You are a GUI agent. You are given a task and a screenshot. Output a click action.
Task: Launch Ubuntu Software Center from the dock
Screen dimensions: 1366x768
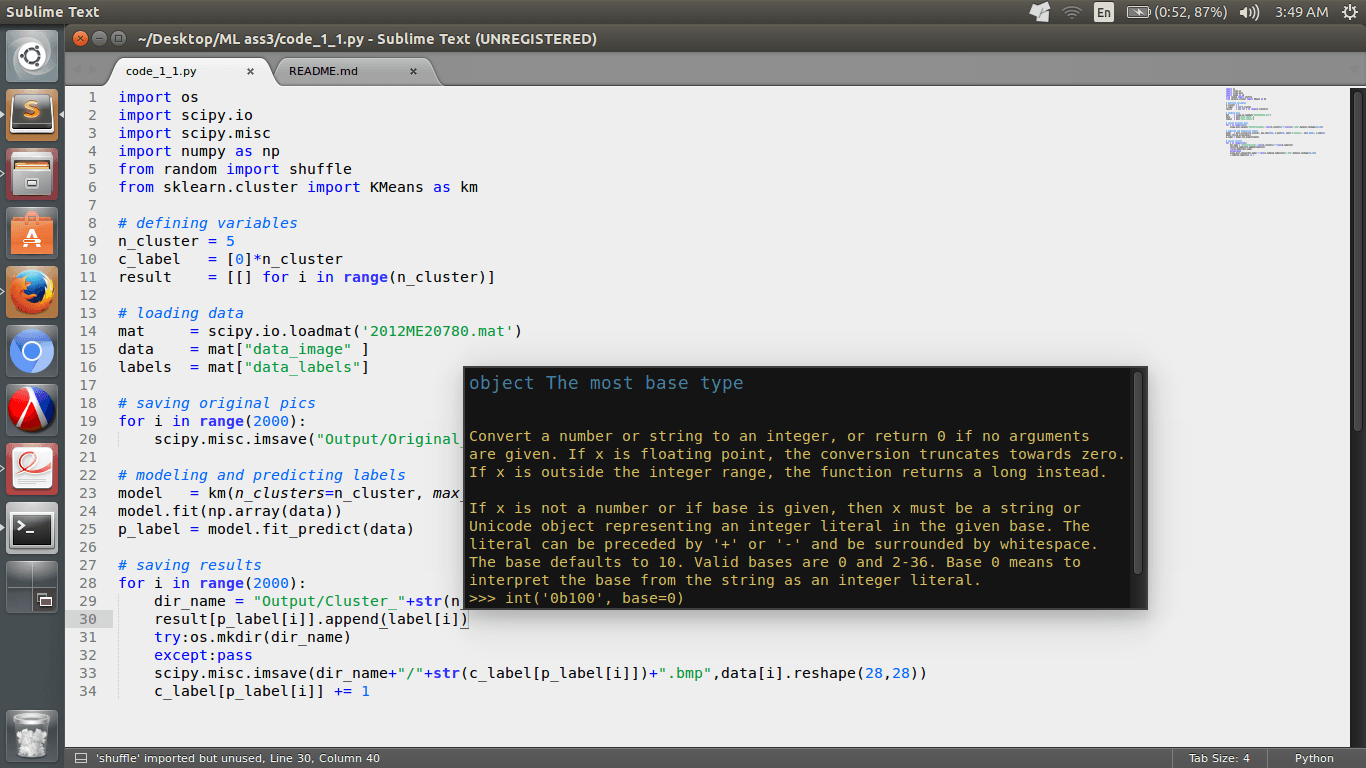click(x=32, y=233)
